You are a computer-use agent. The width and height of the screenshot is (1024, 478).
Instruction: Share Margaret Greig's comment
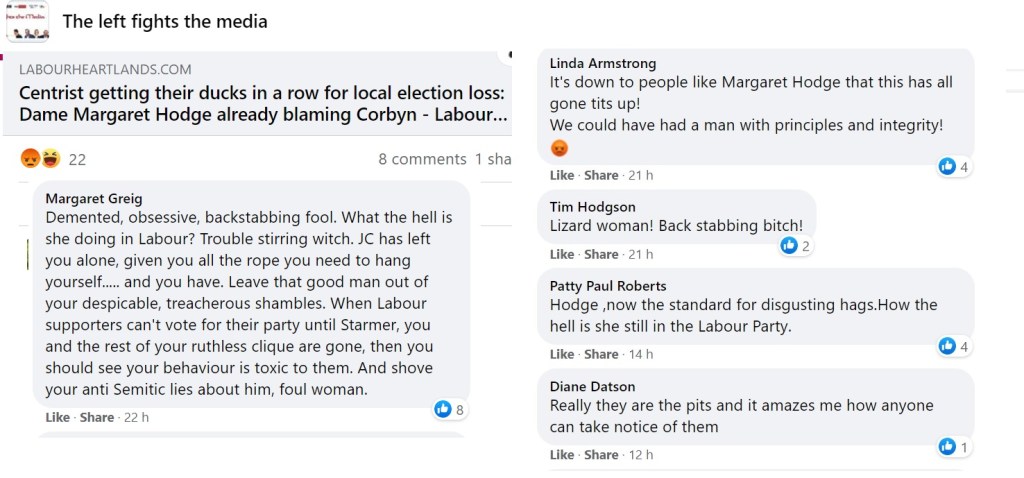pos(97,417)
